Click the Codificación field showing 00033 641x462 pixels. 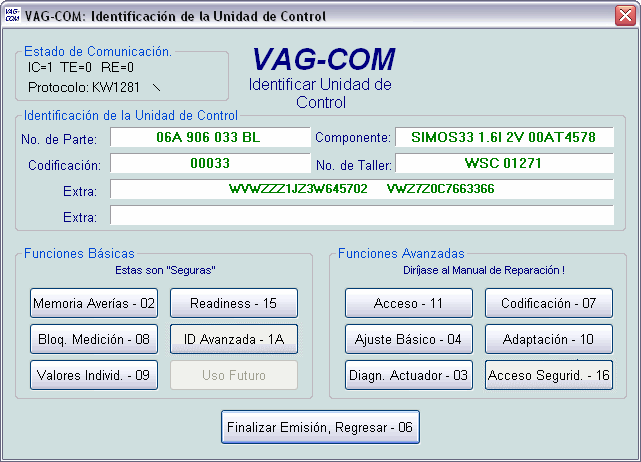click(210, 163)
